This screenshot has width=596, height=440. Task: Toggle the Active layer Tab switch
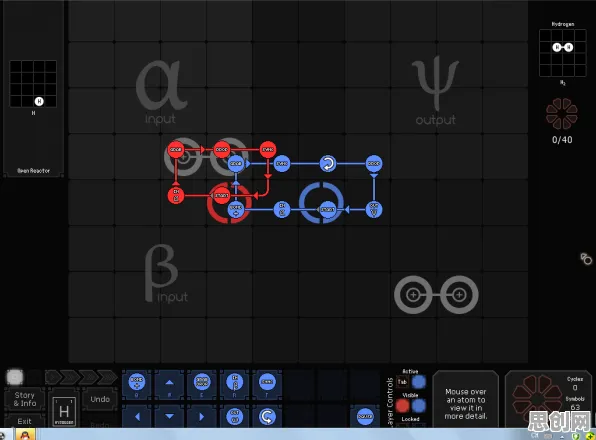[402, 382]
